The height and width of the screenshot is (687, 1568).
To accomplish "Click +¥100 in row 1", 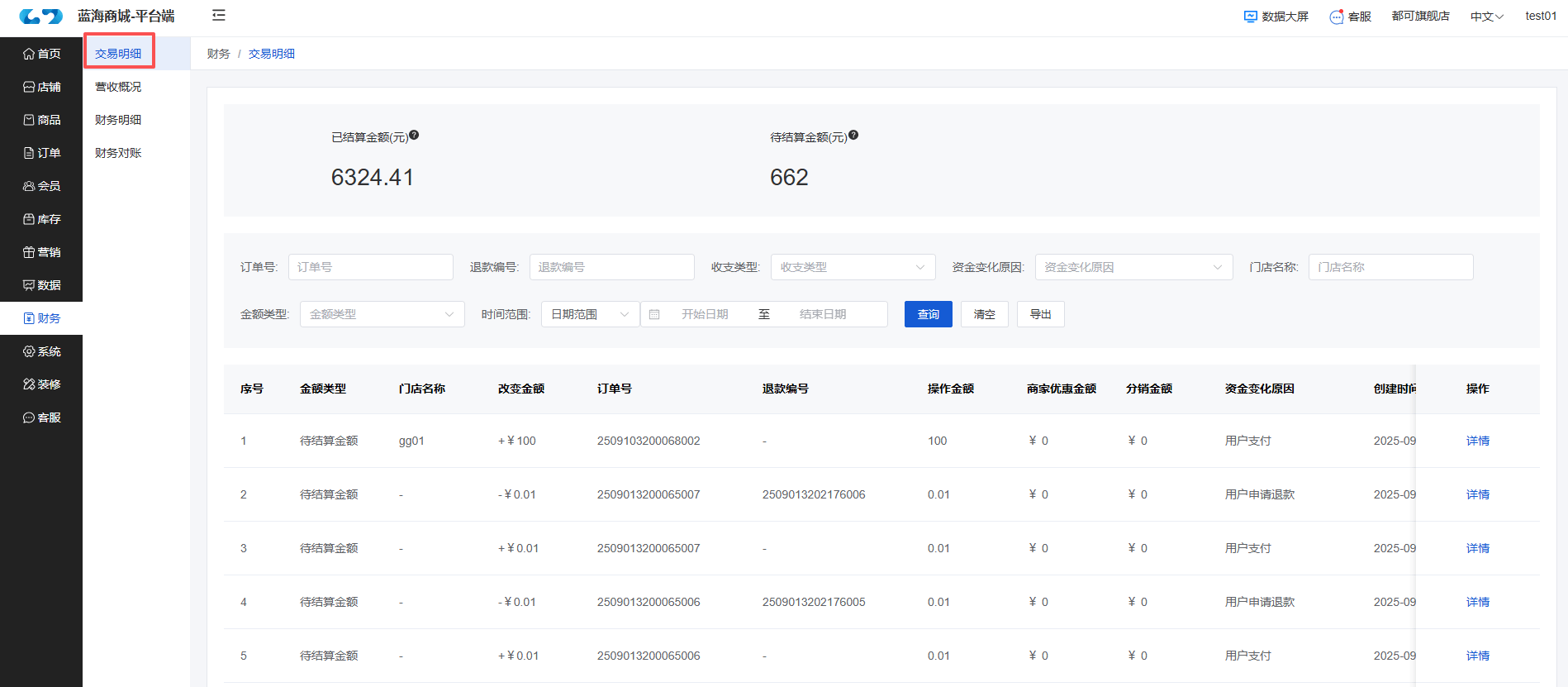I will pos(517,441).
